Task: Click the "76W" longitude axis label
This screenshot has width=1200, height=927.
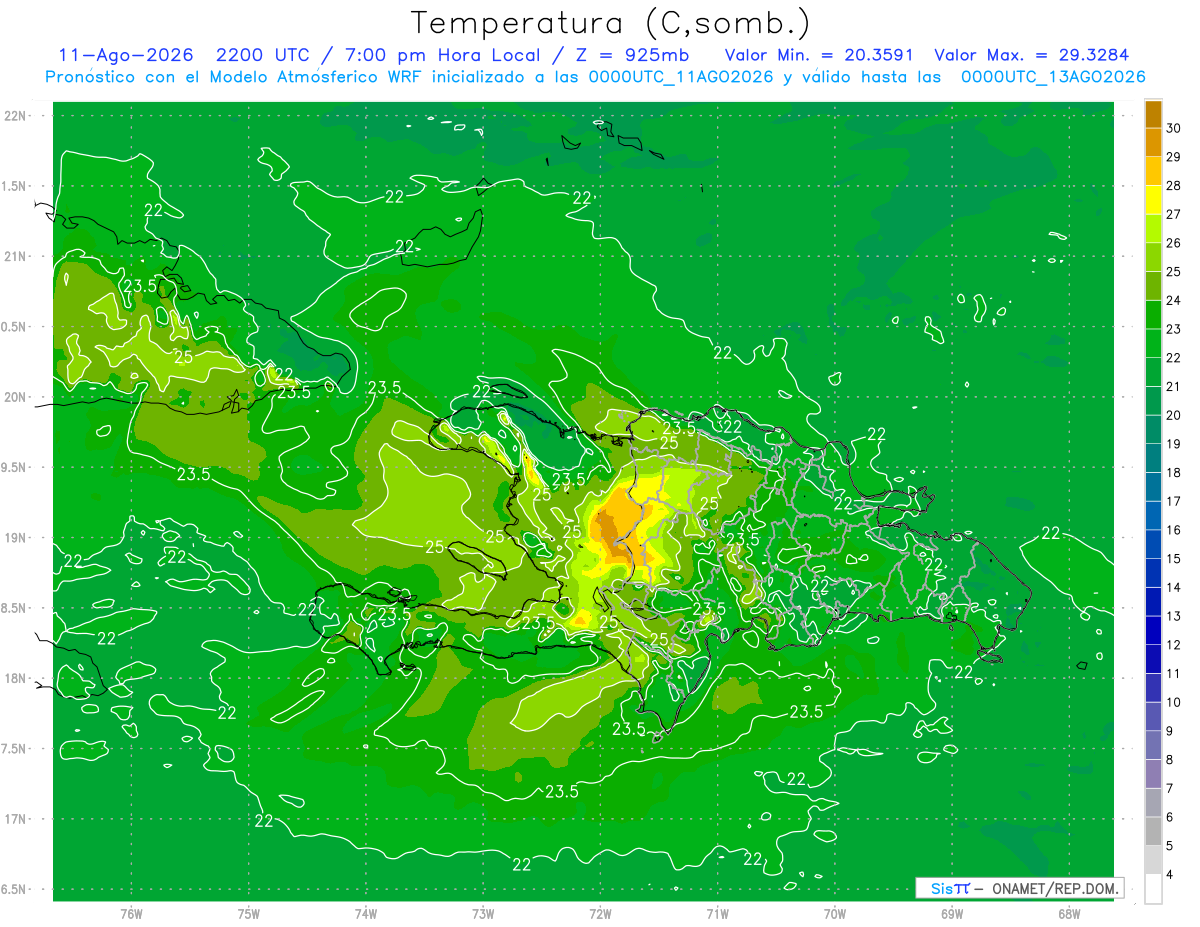Action: coord(131,914)
